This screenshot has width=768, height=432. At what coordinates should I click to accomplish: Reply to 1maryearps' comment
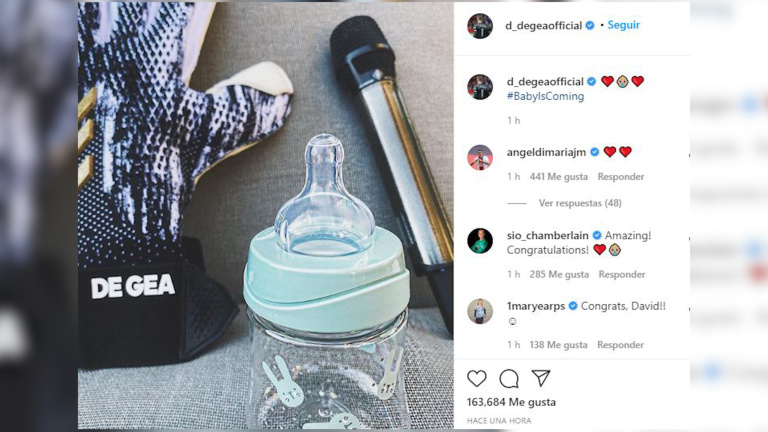[620, 345]
